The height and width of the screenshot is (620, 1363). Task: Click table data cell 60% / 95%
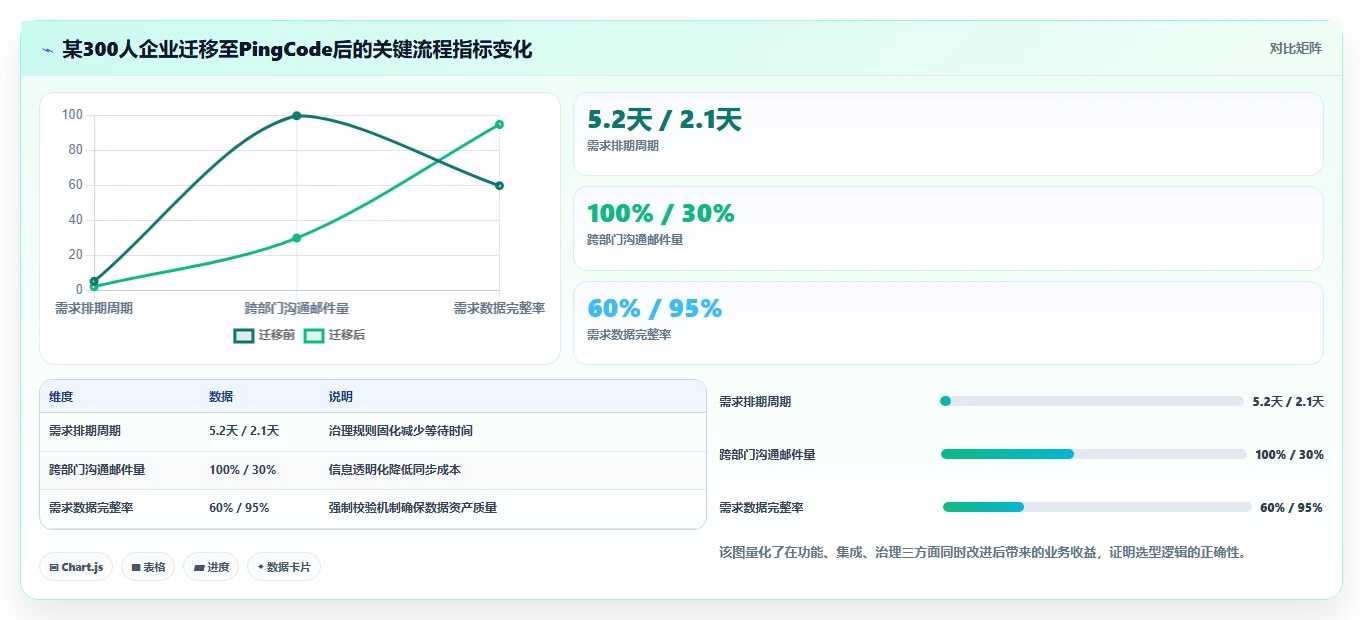click(239, 508)
